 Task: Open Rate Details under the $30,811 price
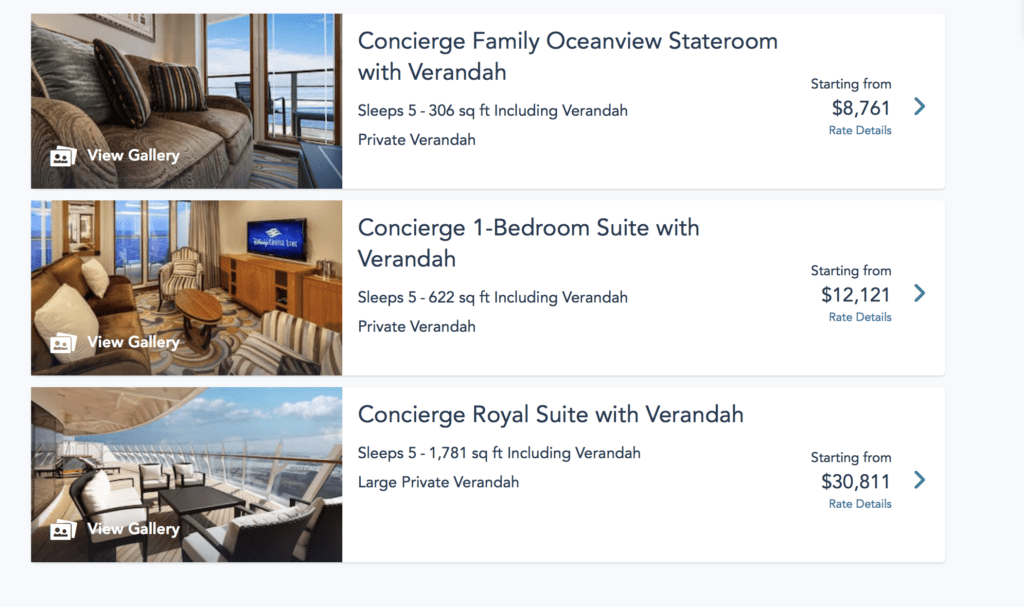[860, 504]
